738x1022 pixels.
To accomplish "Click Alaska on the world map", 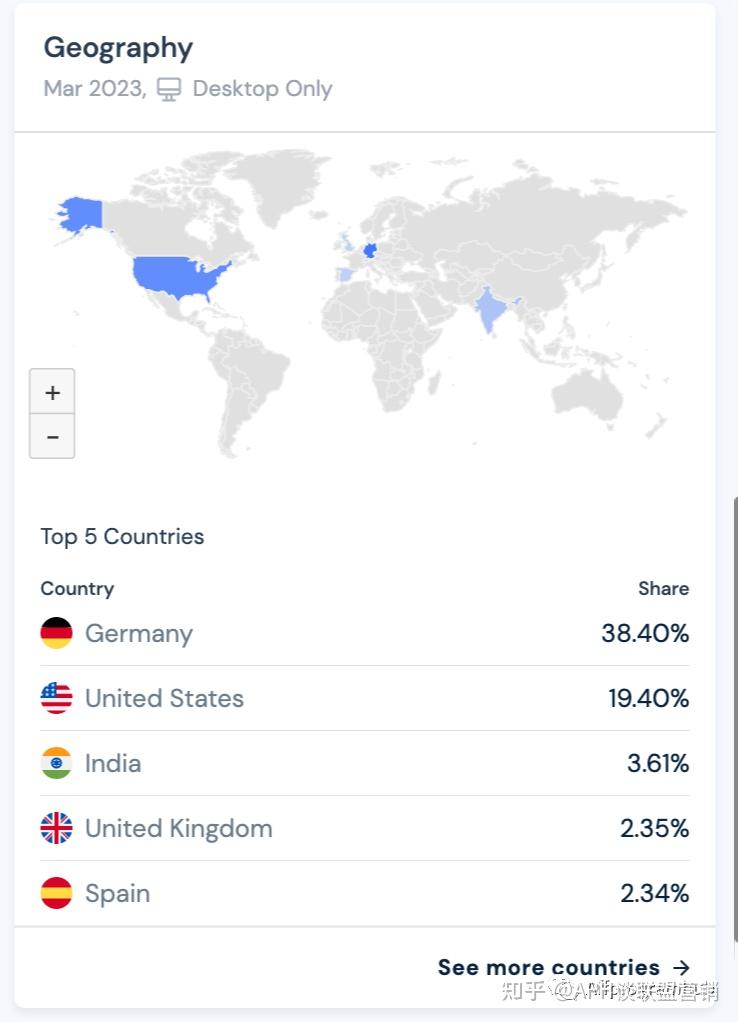I will (82, 214).
